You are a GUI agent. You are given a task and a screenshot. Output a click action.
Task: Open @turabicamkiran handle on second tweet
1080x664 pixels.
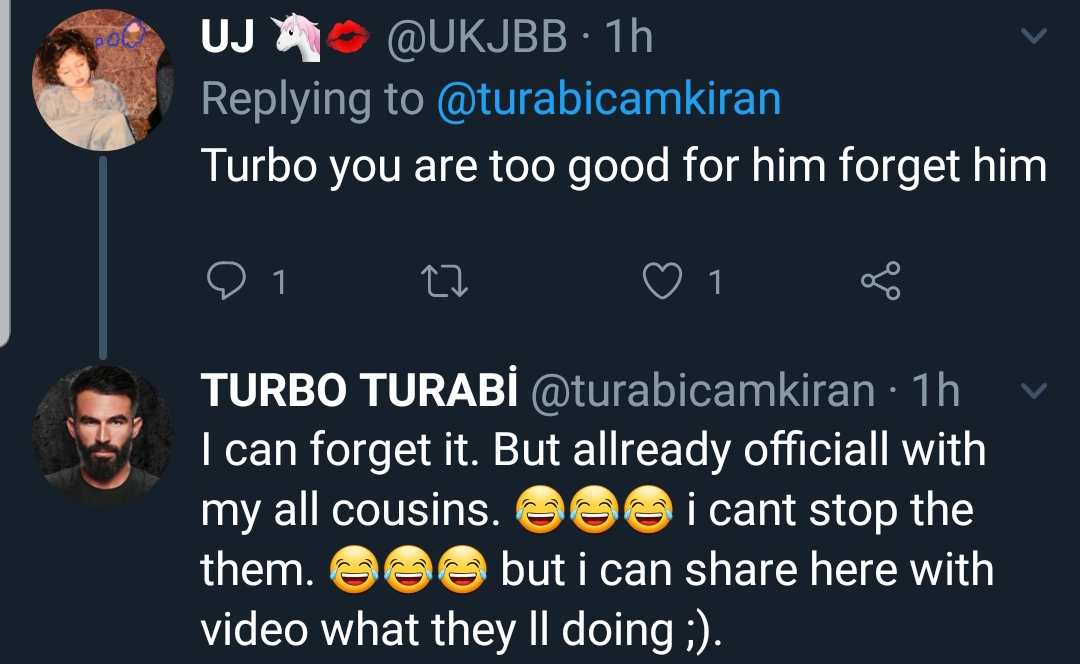[x=703, y=391]
